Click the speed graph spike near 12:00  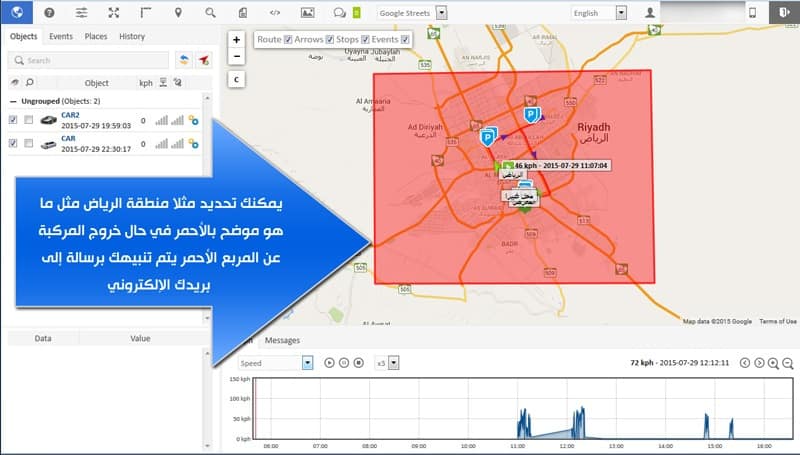point(580,423)
